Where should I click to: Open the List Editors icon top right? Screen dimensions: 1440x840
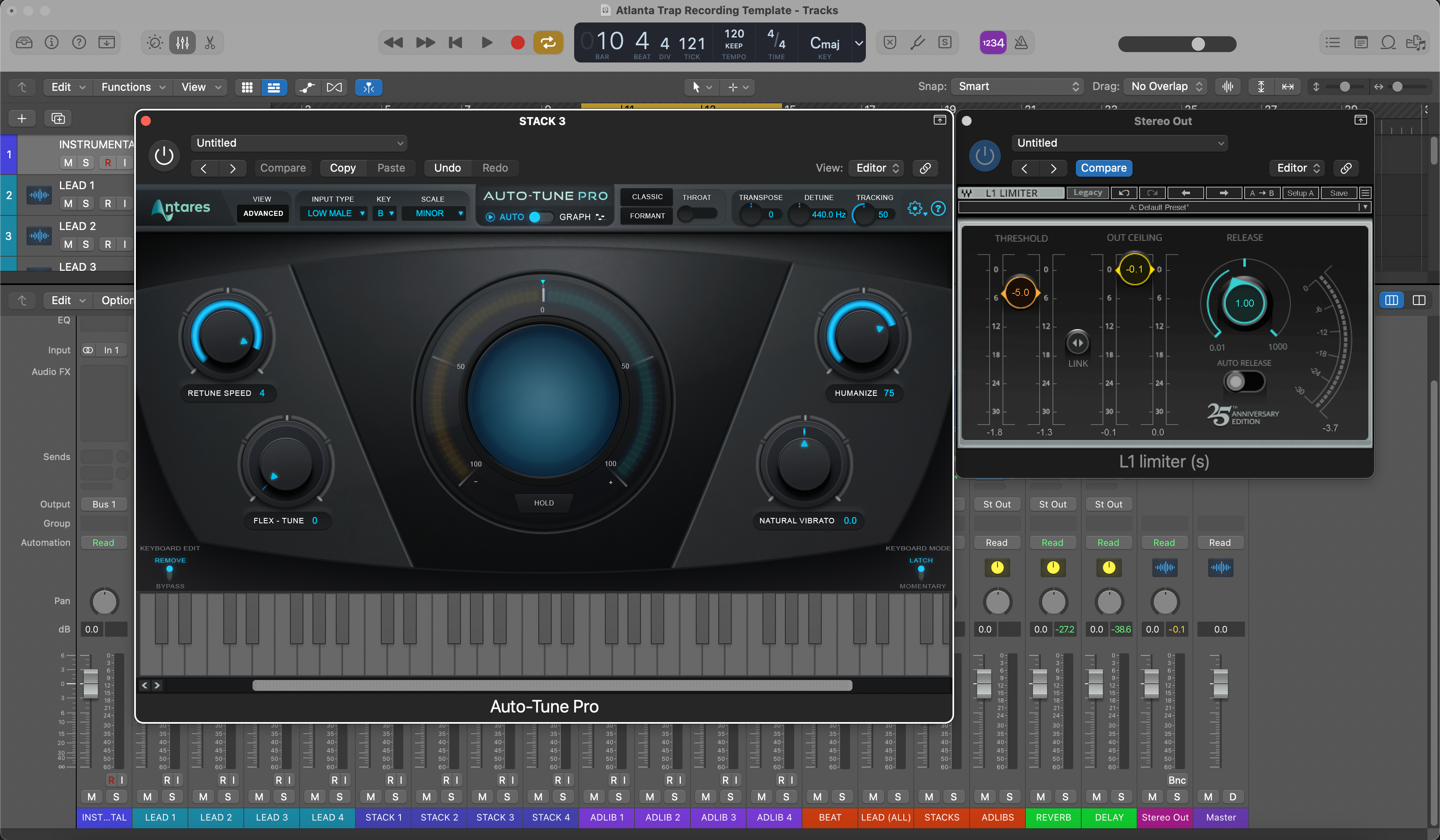click(1332, 43)
